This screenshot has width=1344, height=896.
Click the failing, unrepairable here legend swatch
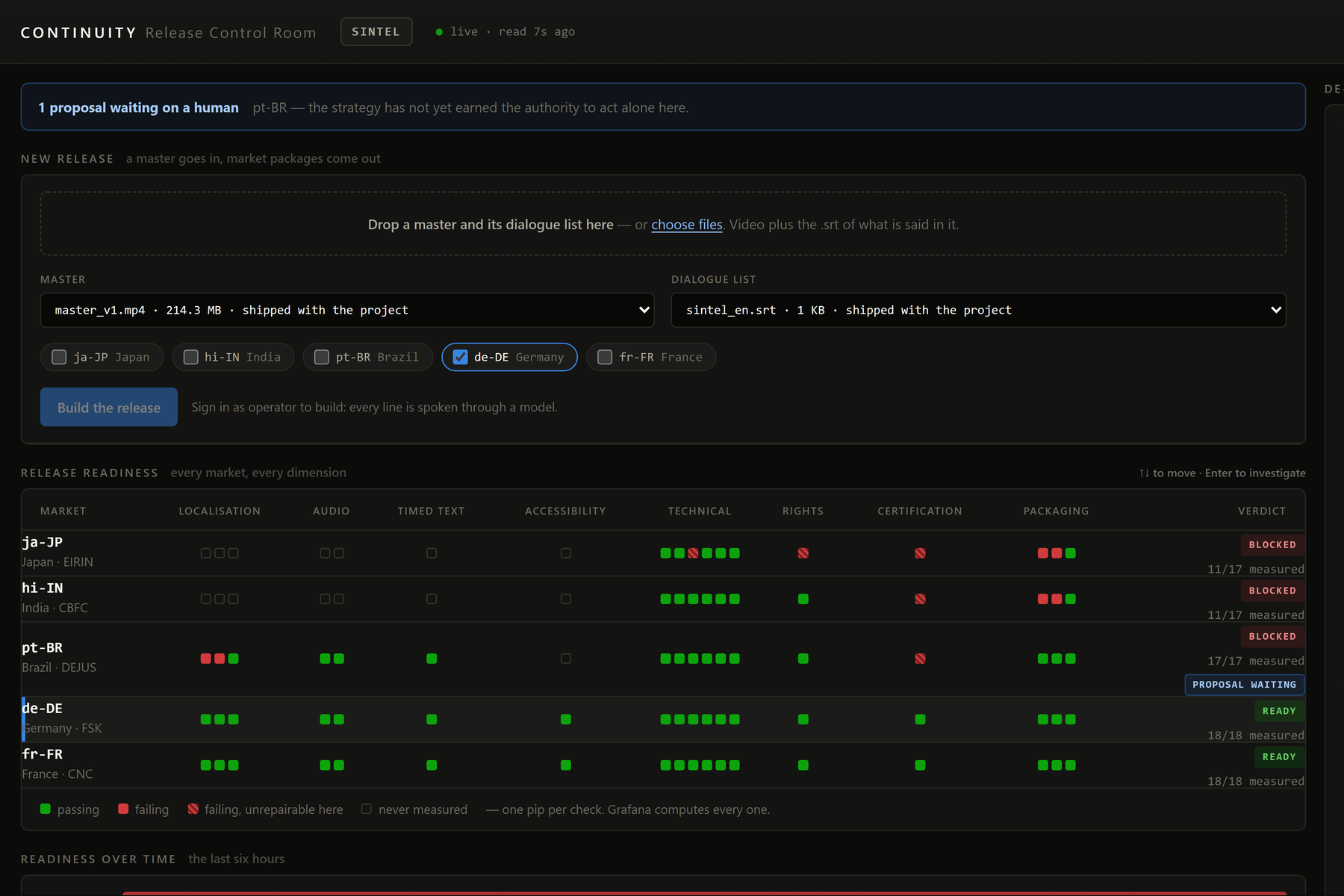coord(193,809)
